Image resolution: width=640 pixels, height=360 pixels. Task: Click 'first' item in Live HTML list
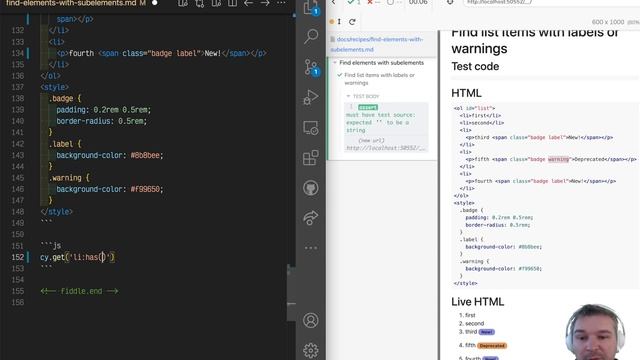[x=470, y=315]
